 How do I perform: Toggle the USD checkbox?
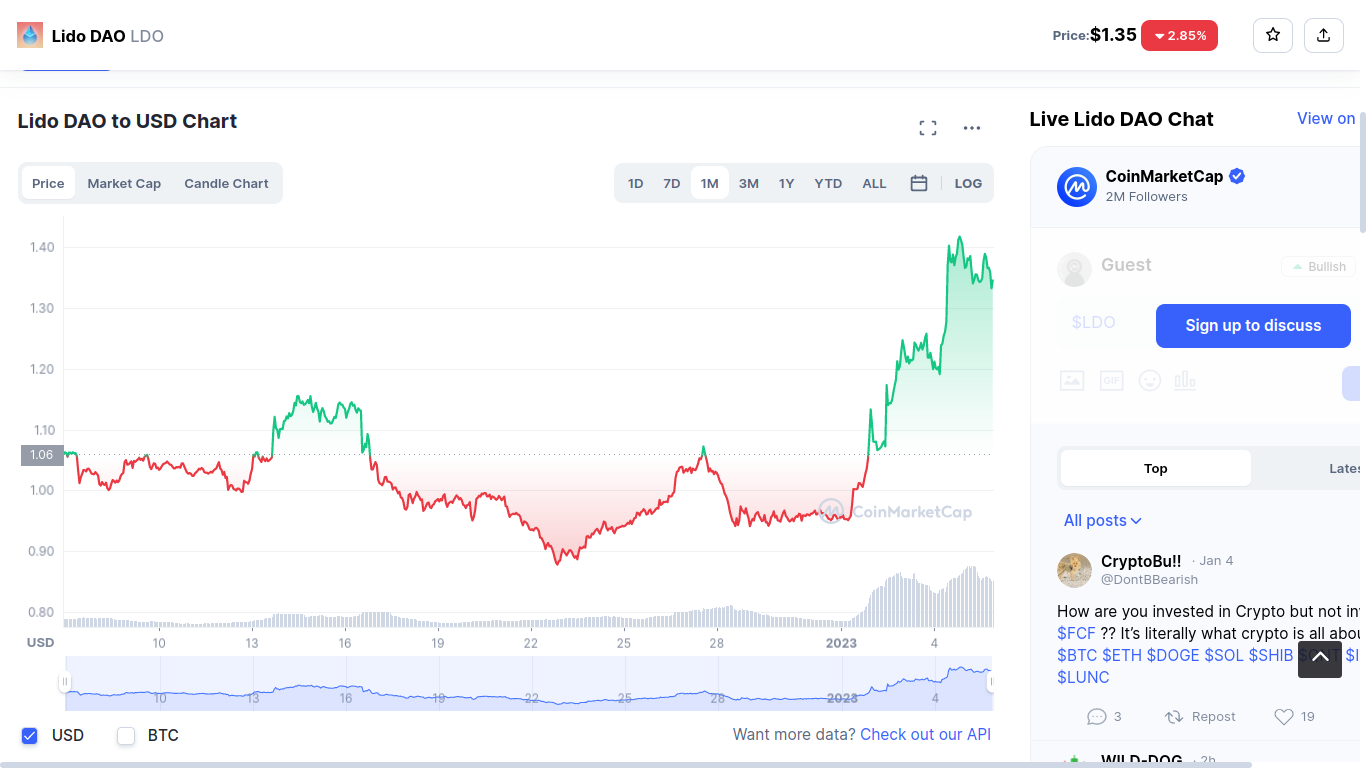pyautogui.click(x=30, y=736)
